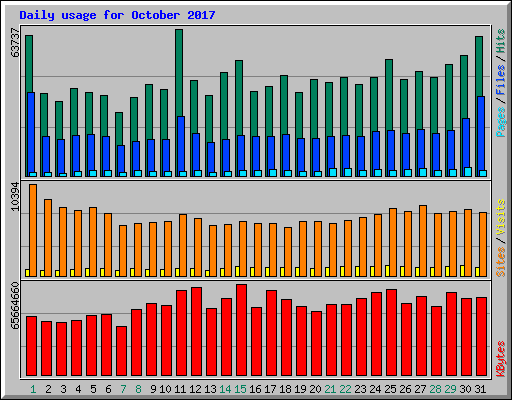
Task: Click the Hits legend label
Action: (x=501, y=41)
